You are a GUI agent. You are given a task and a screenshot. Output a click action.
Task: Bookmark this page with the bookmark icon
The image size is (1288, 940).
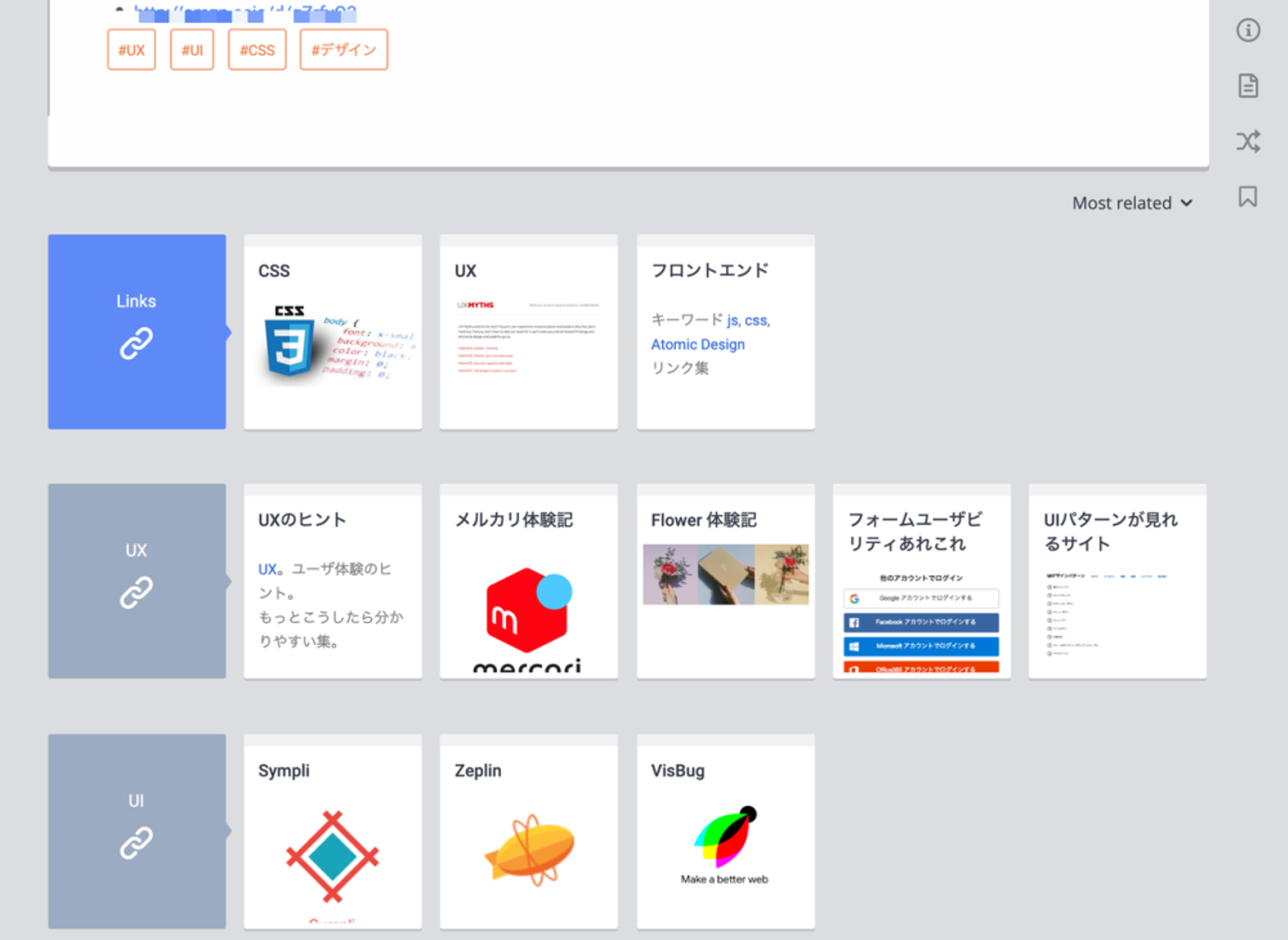point(1248,197)
